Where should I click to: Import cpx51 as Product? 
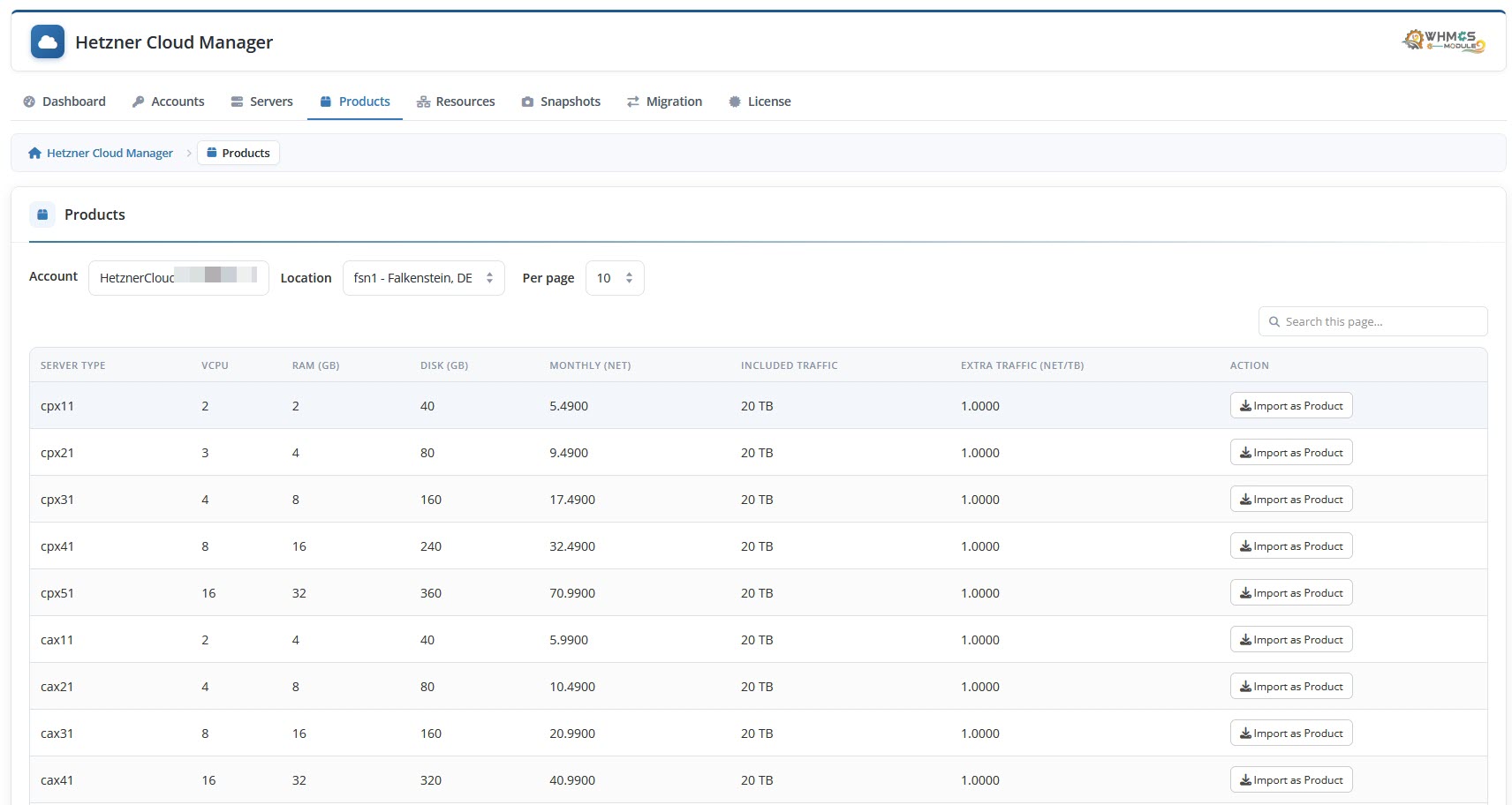point(1291,593)
